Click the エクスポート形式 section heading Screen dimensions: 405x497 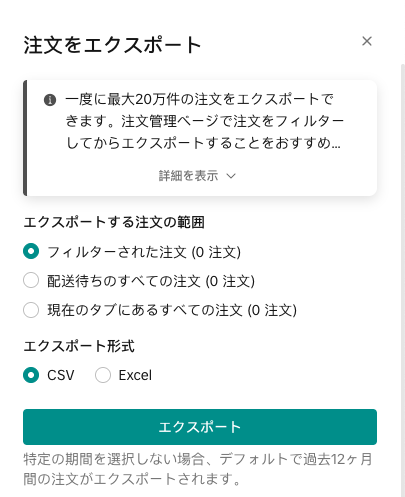[79, 346]
